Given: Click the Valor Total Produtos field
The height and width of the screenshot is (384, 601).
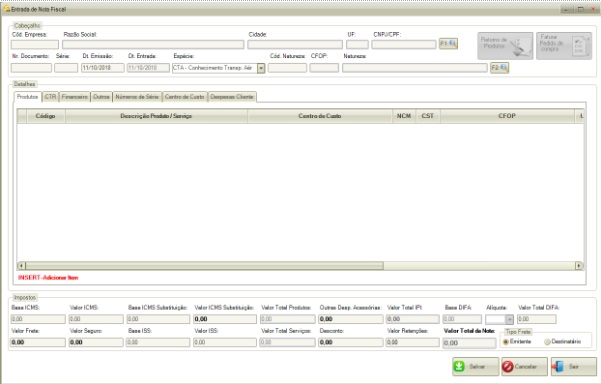Looking at the screenshot, I should 287,319.
